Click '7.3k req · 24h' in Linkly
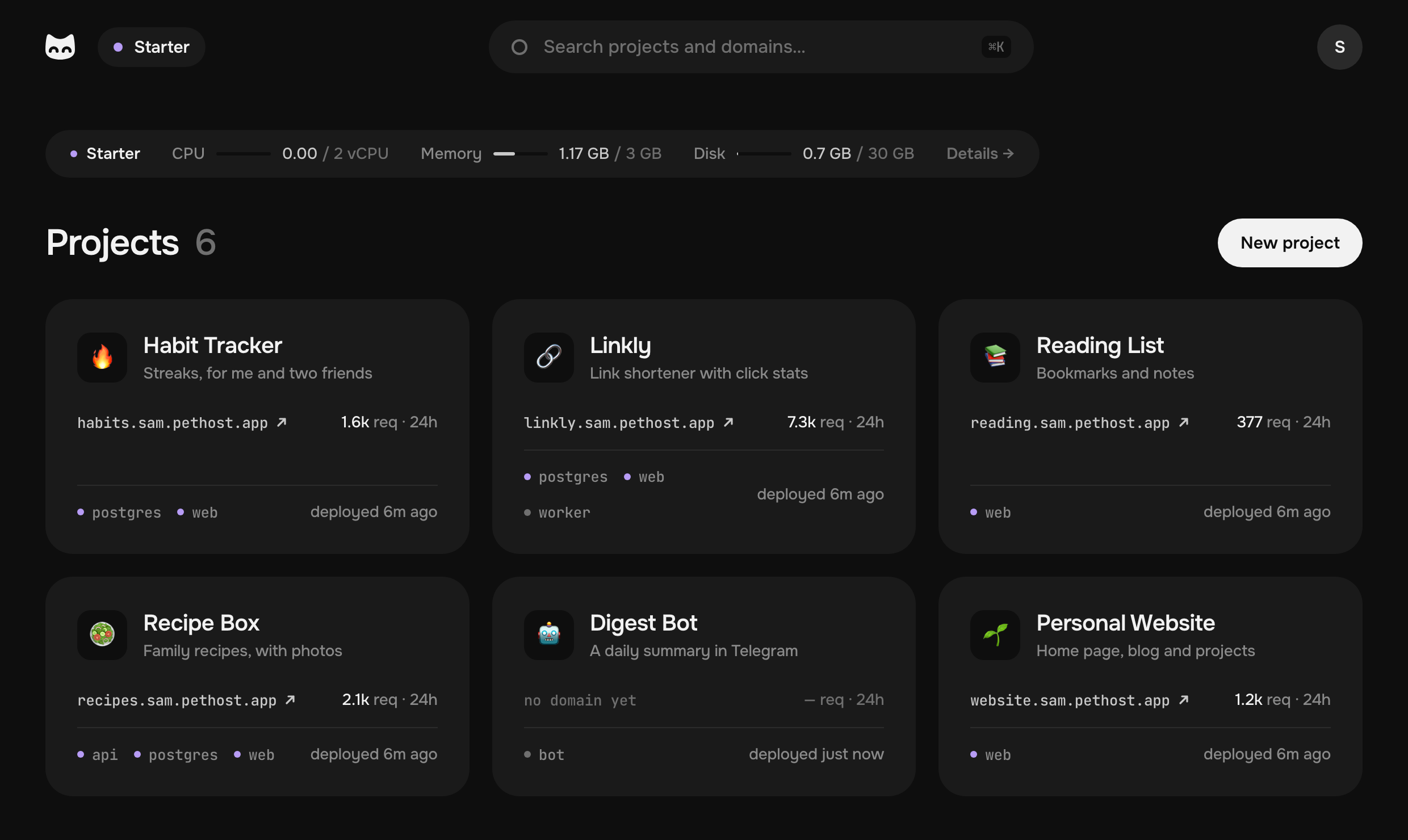Image resolution: width=1408 pixels, height=840 pixels. [835, 422]
